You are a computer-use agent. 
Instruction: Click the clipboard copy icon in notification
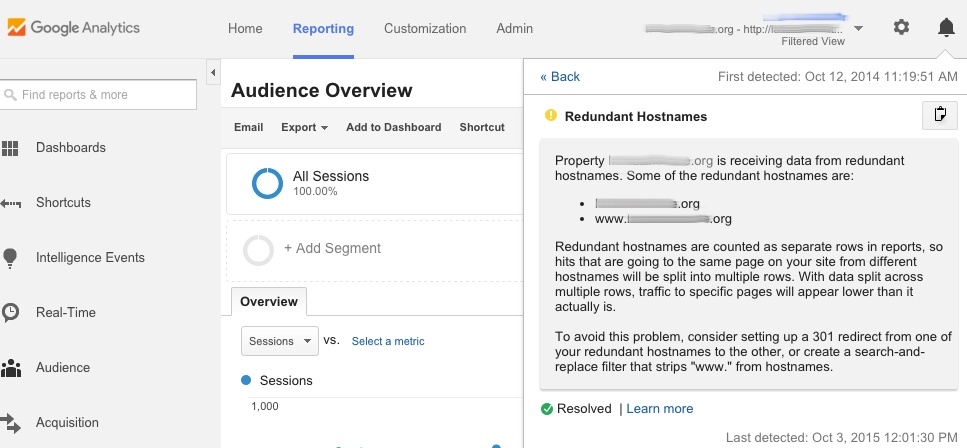click(x=939, y=116)
